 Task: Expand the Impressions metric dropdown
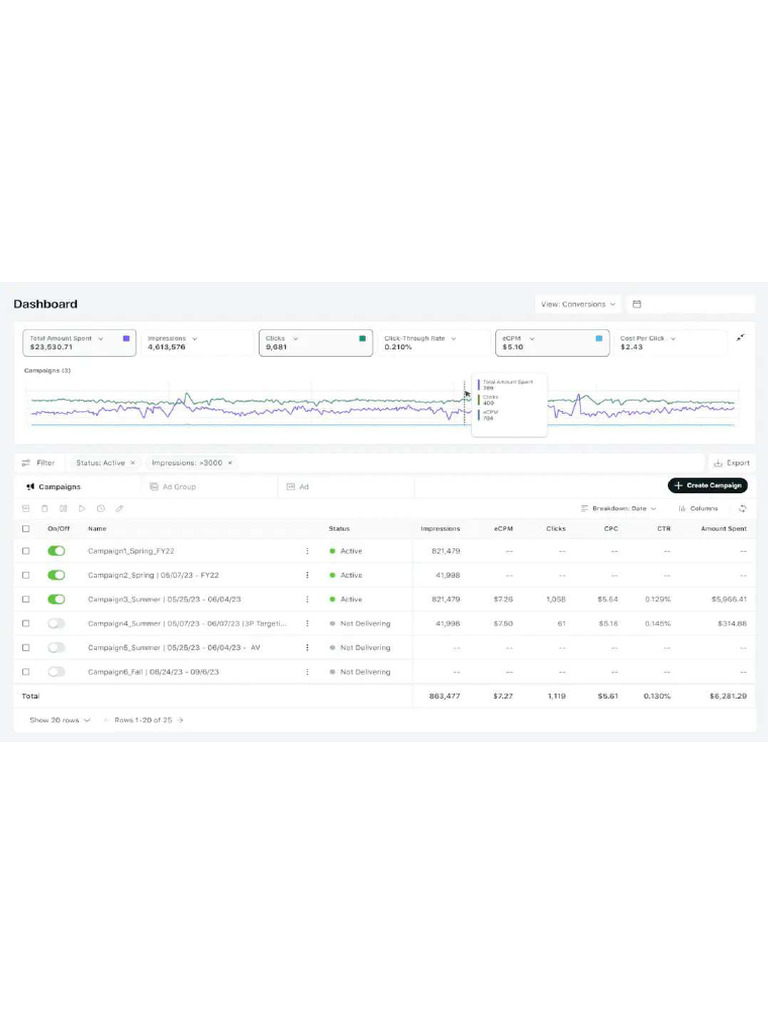(x=195, y=338)
